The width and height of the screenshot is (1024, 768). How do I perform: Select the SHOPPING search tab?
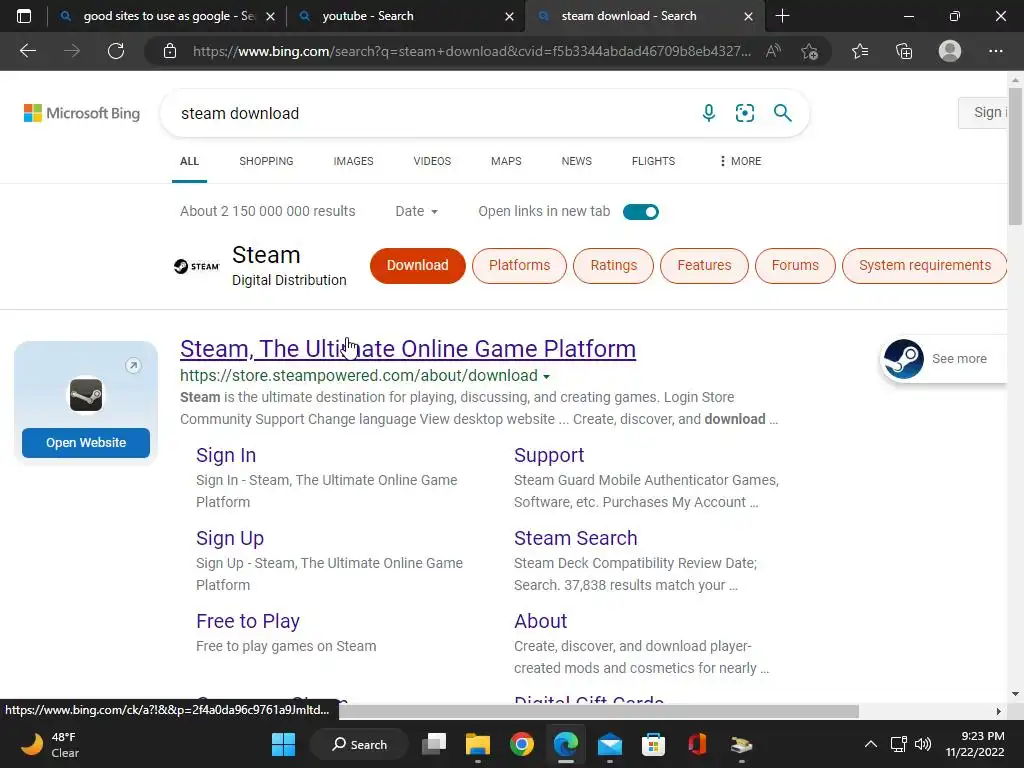tap(266, 161)
